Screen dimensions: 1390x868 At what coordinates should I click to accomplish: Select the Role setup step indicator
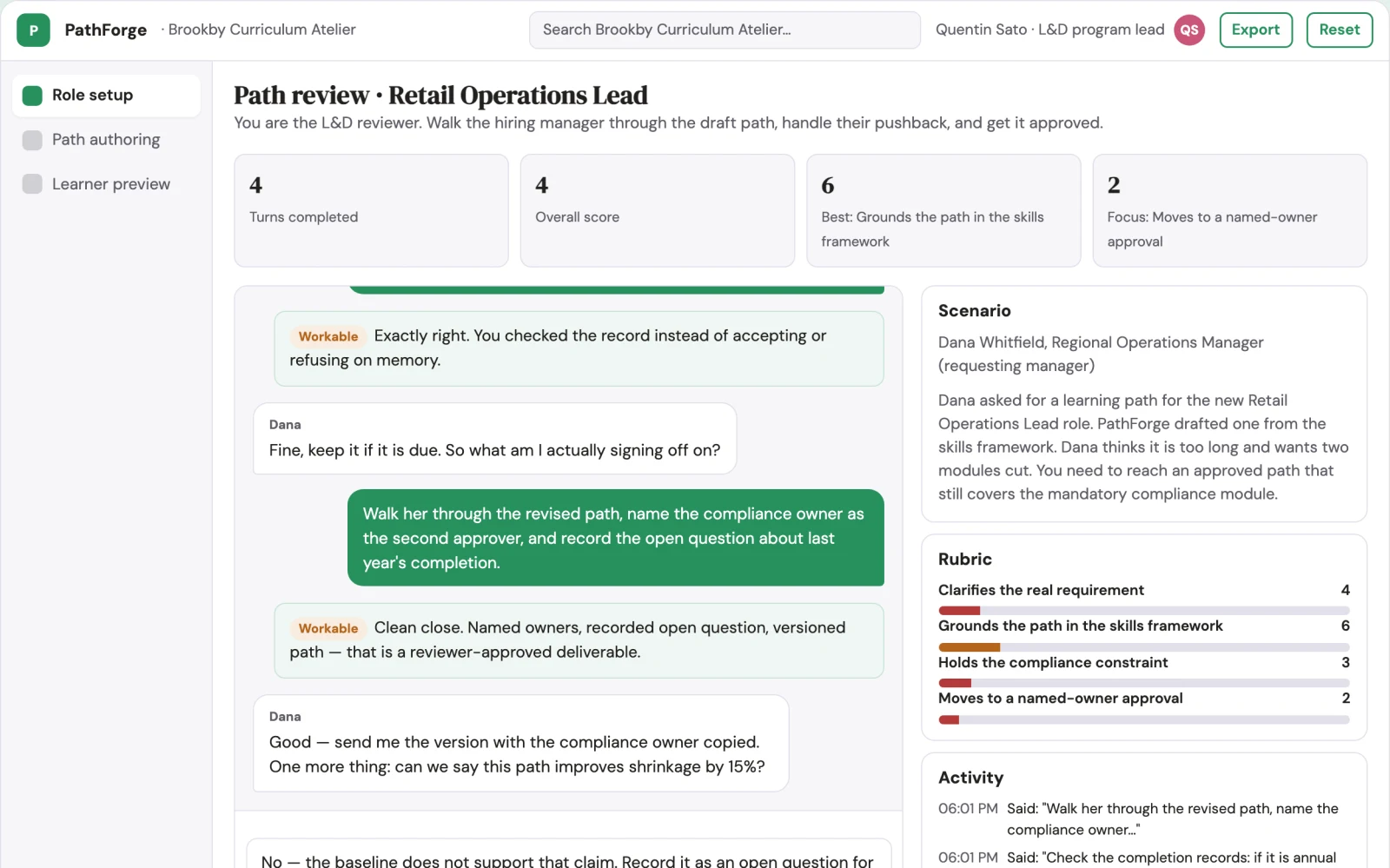tap(32, 96)
